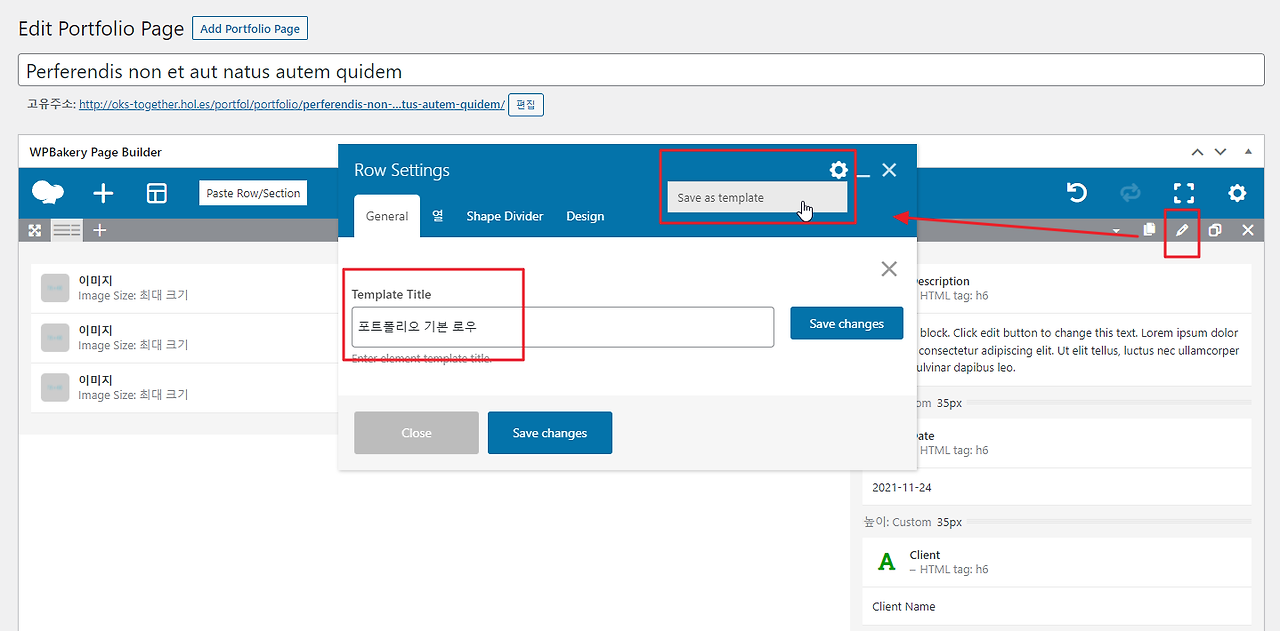Click the 2021-11-24 date text element
The width and height of the screenshot is (1280, 631).
coord(902,488)
